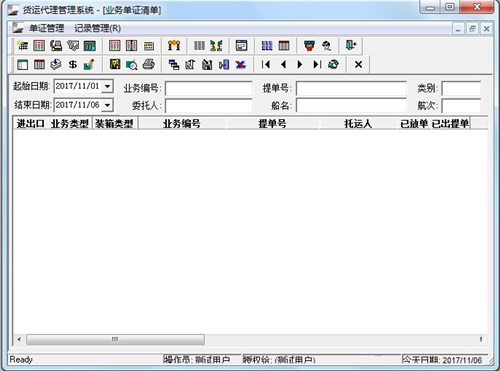Open 起始日期 date dropdown
The height and width of the screenshot is (371, 500).
(x=107, y=86)
